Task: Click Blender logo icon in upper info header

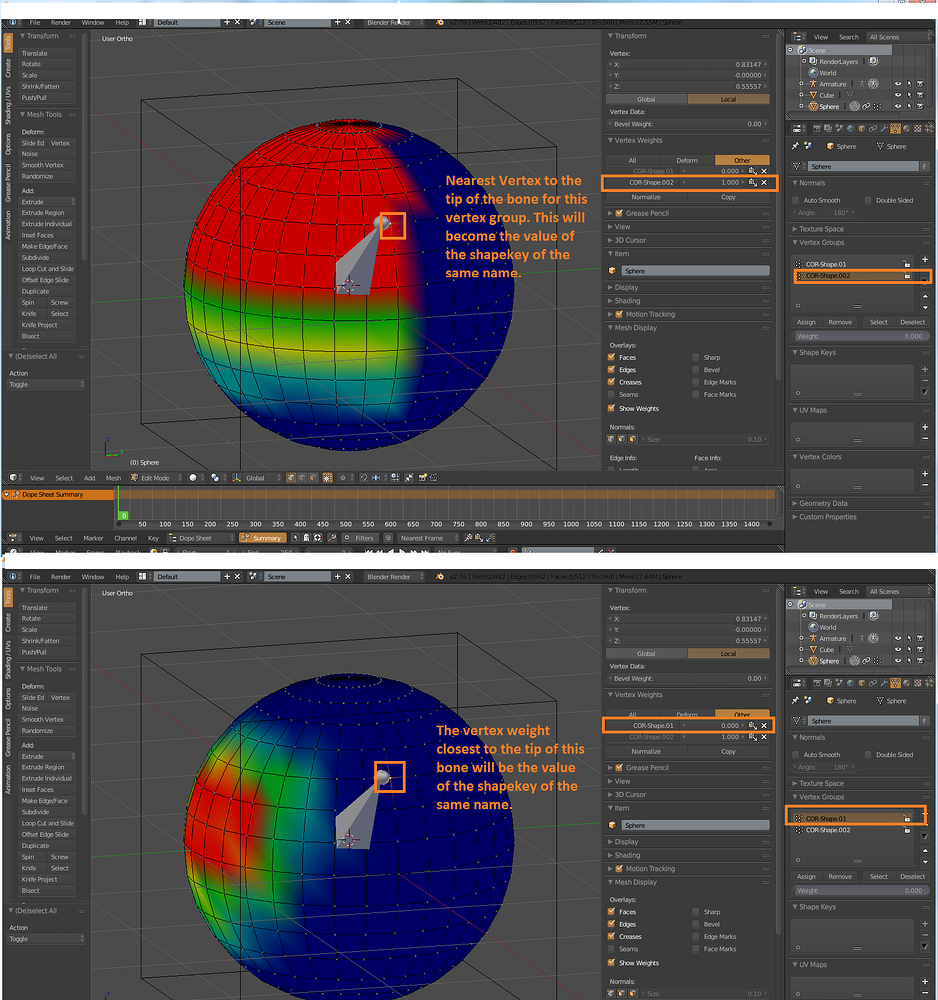Action: (x=439, y=22)
